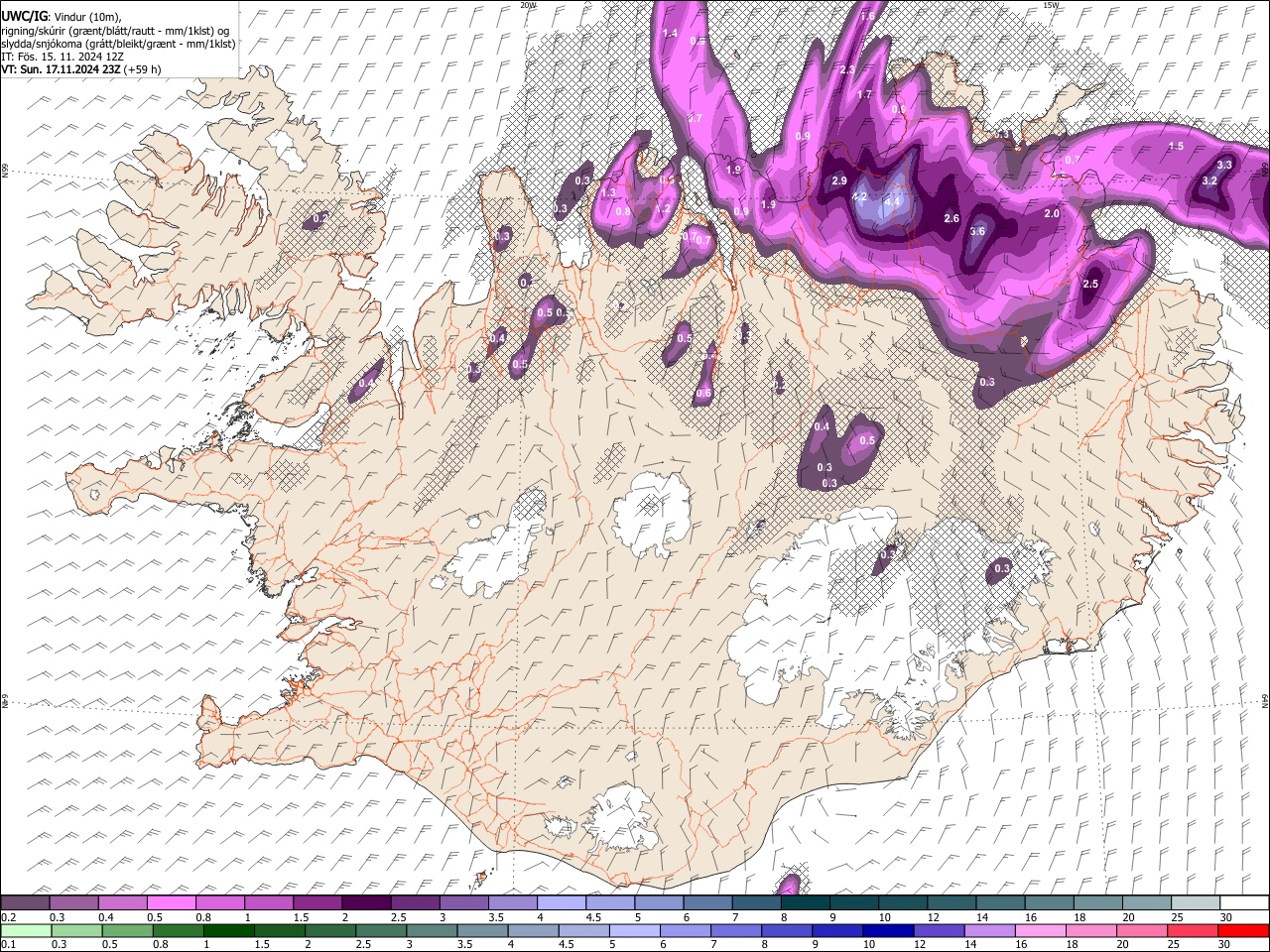This screenshot has width=1270, height=952.
Task: Pick the dark green 1 swatch in lower scale
Action: (x=229, y=930)
